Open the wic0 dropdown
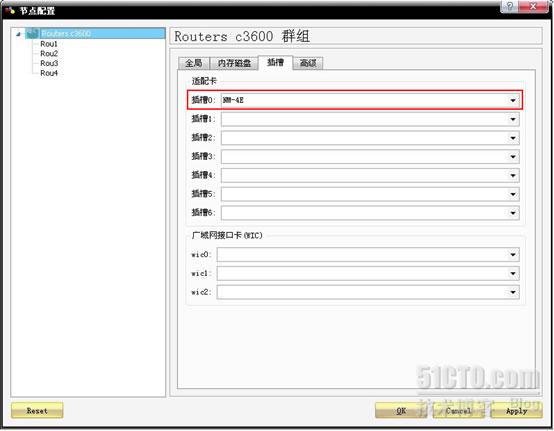The height and width of the screenshot is (431, 554). click(x=368, y=255)
